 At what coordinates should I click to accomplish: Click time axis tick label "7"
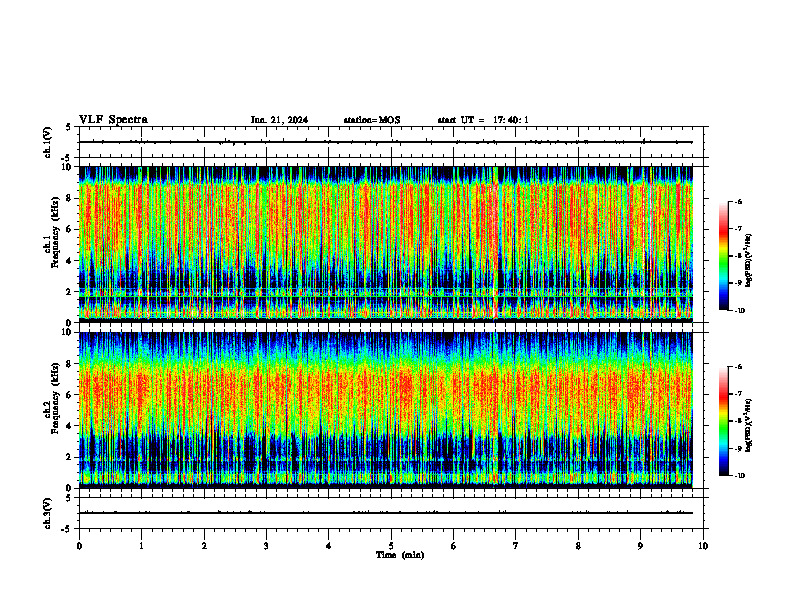pos(516,546)
